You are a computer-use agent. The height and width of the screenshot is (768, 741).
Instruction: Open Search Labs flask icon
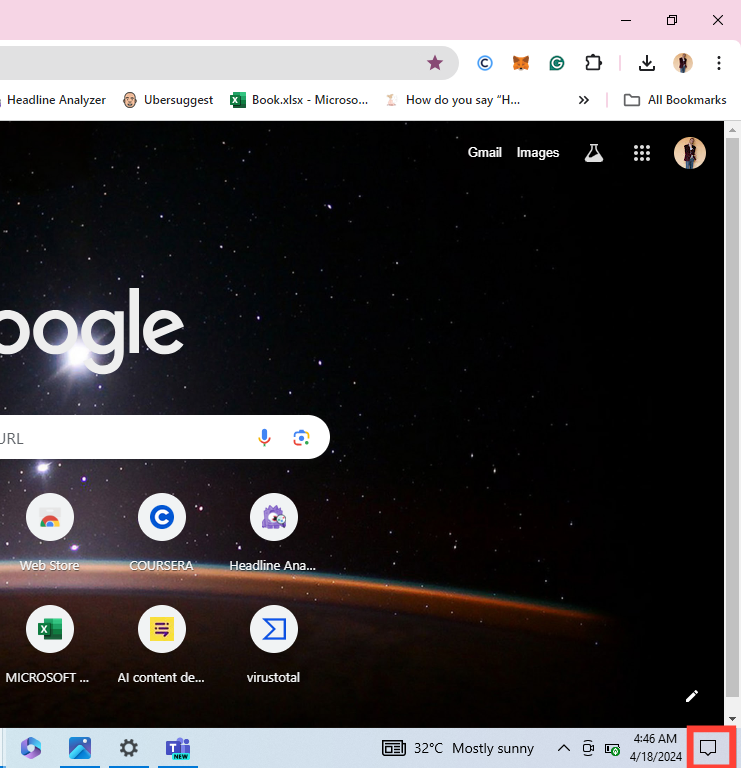click(x=594, y=153)
